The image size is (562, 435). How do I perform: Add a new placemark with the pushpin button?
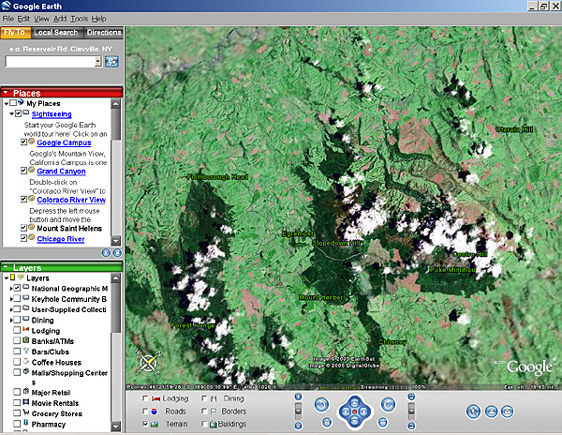(x=473, y=411)
